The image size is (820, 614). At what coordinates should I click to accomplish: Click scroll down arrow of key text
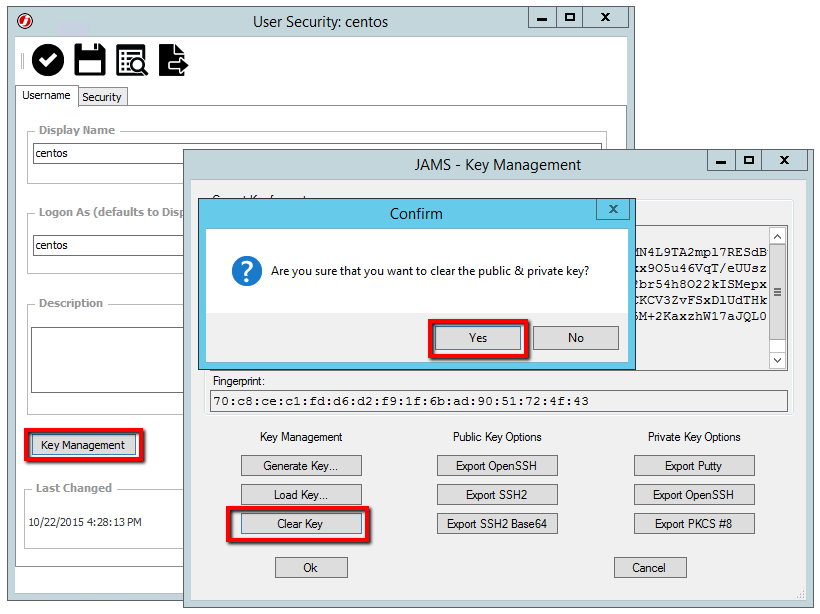[778, 360]
